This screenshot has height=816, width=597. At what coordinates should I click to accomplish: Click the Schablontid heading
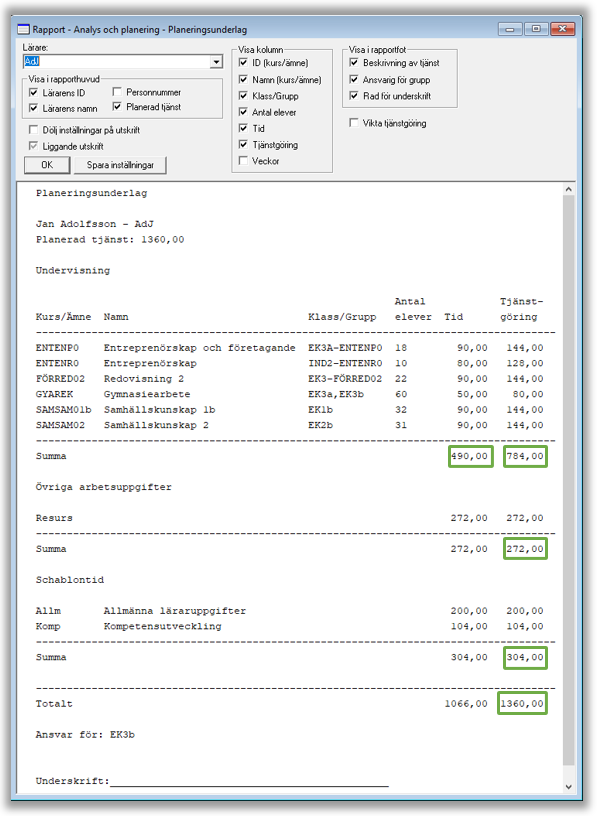coord(70,580)
